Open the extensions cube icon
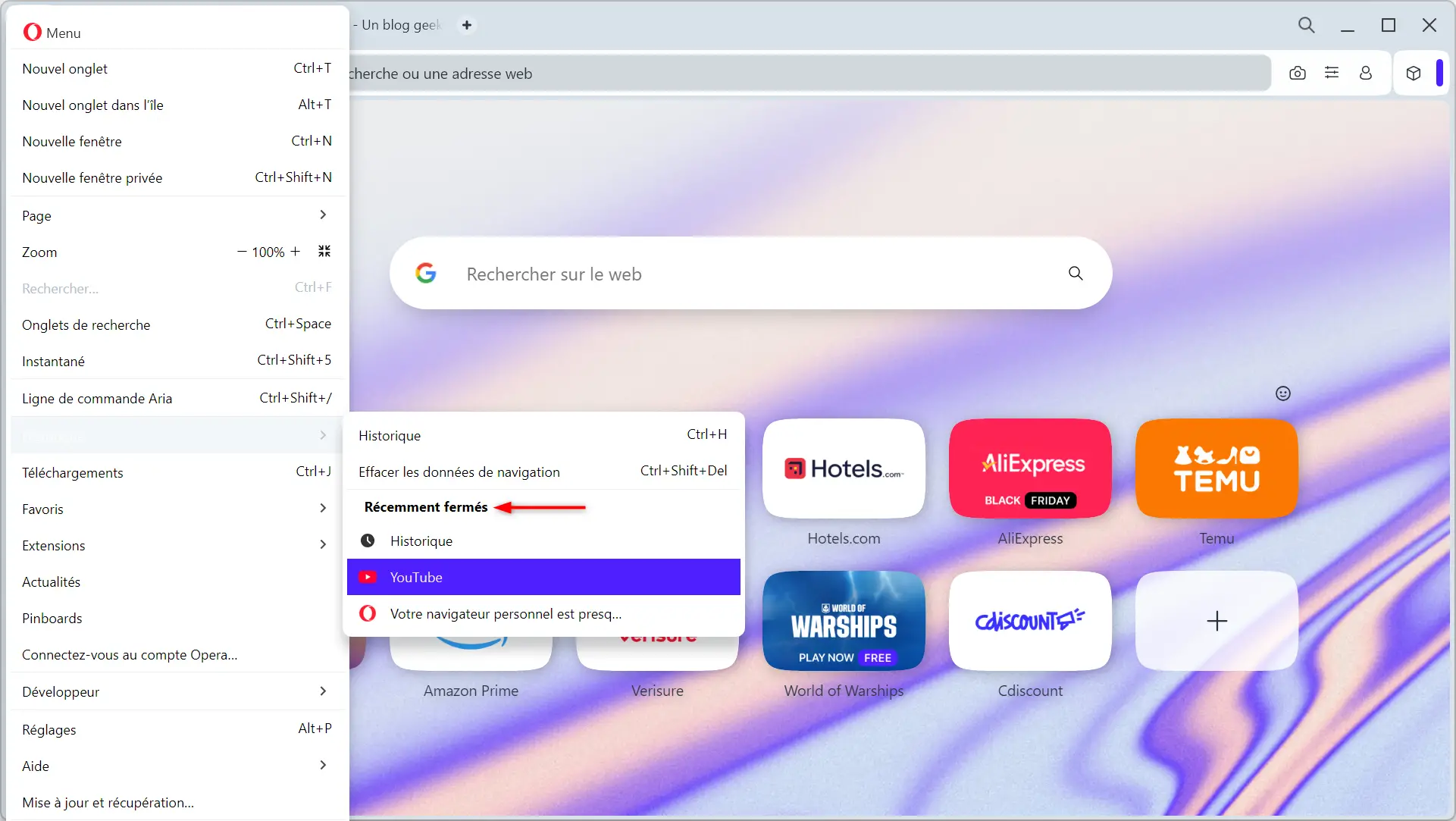Screen dimensions: 1456x821 (x=1414, y=73)
